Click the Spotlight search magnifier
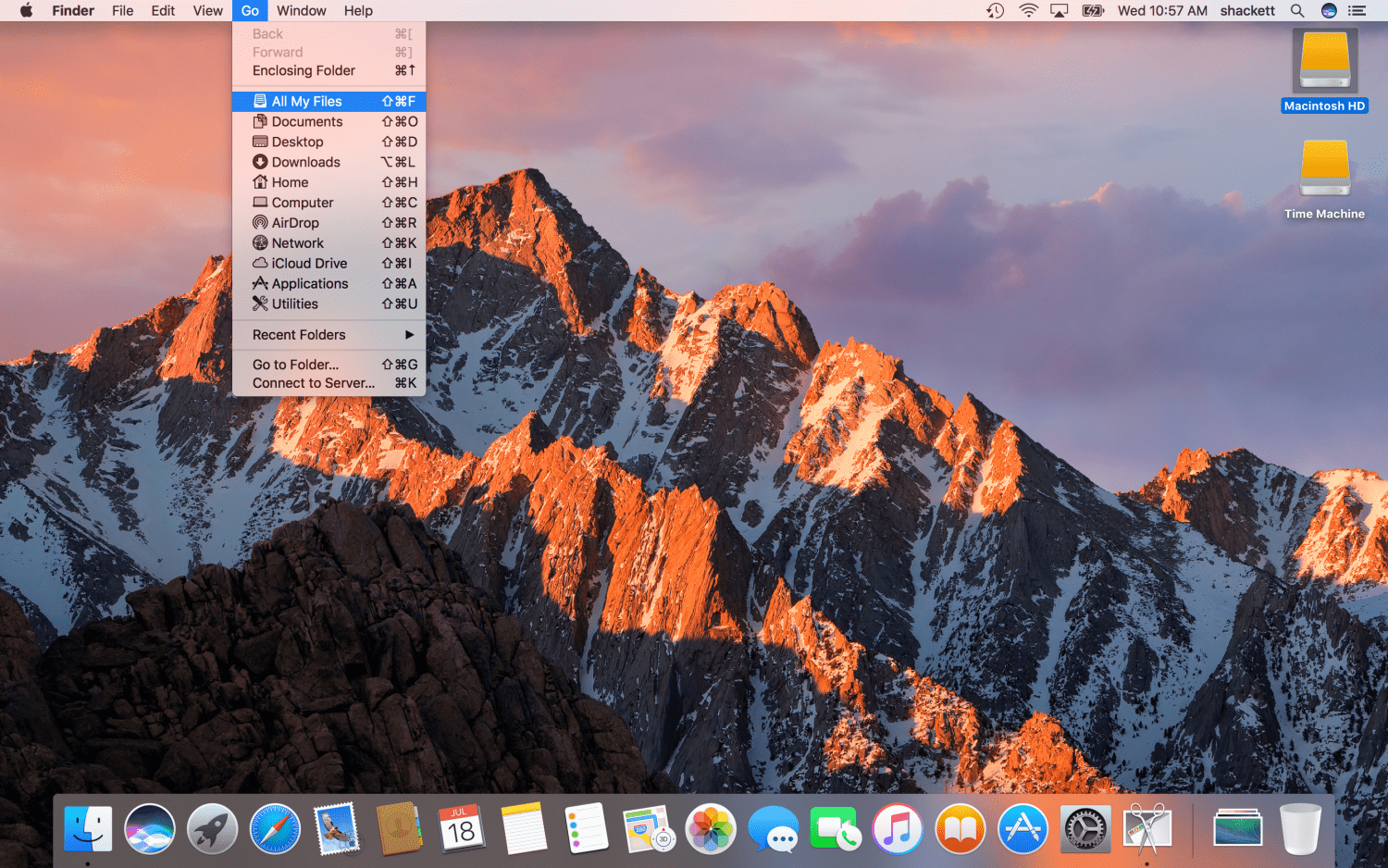The height and width of the screenshot is (868, 1388). tap(1297, 11)
